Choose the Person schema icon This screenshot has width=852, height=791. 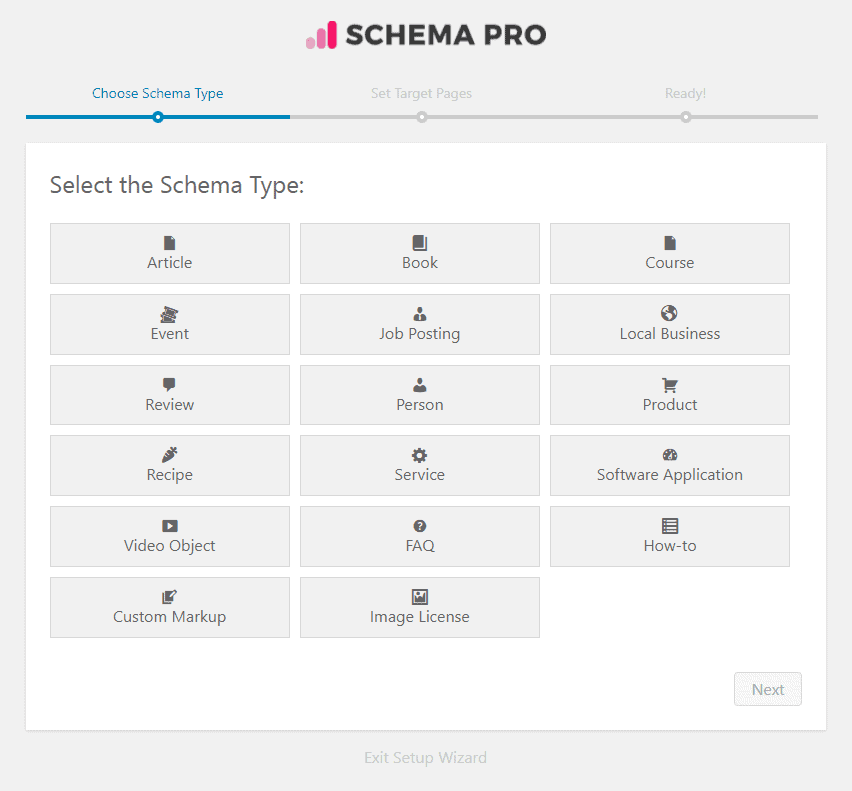pos(419,387)
